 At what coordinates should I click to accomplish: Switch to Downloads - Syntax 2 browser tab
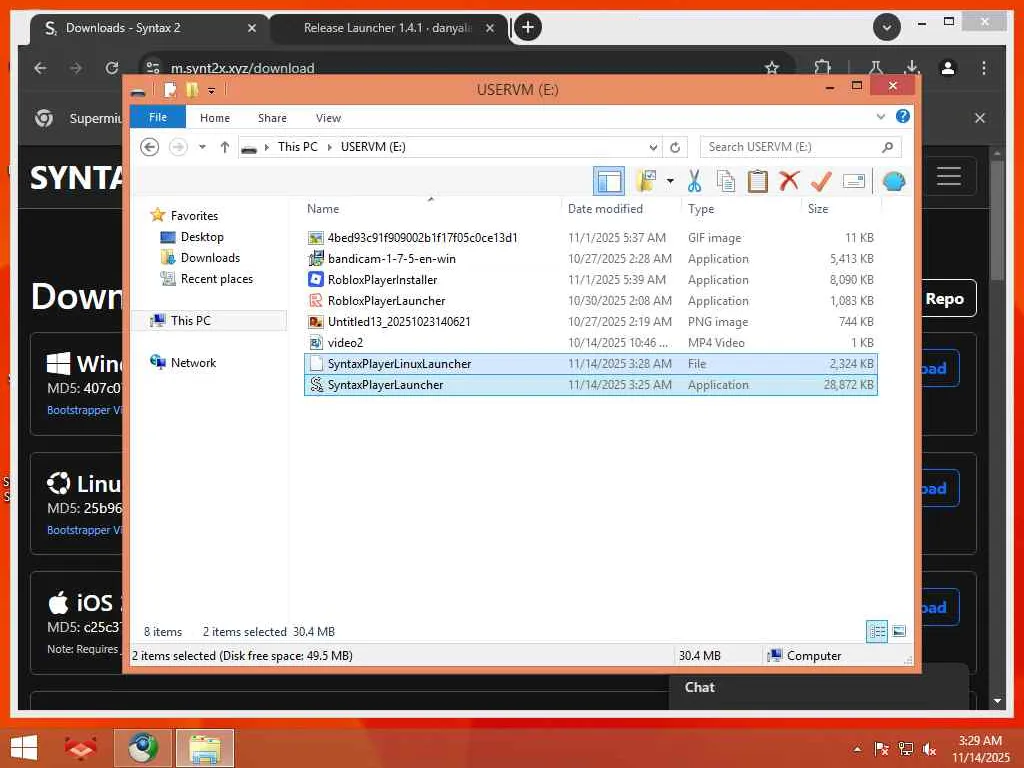tap(149, 28)
